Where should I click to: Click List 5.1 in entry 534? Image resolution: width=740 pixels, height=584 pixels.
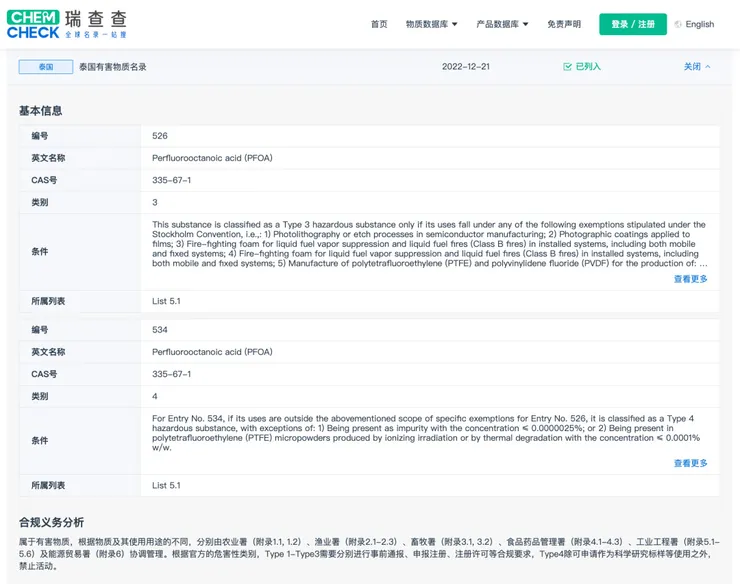166,485
